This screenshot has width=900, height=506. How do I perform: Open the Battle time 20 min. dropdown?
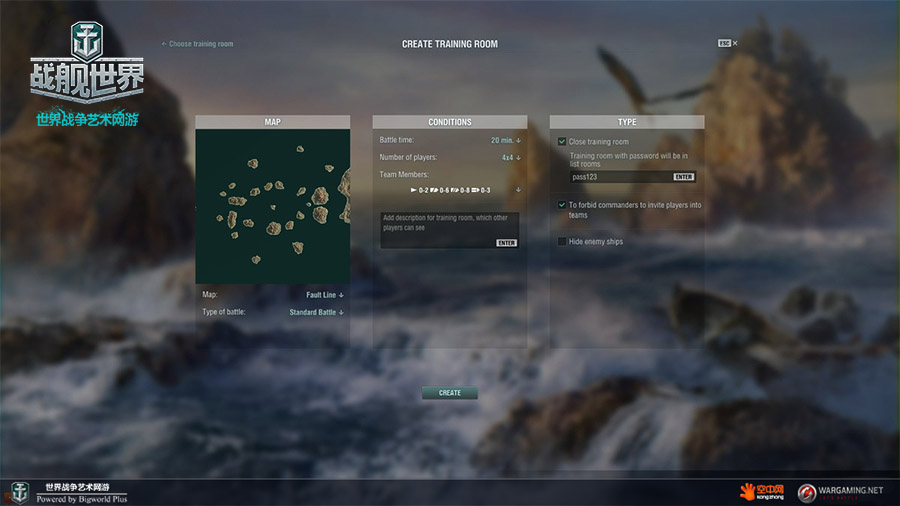pyautogui.click(x=506, y=141)
